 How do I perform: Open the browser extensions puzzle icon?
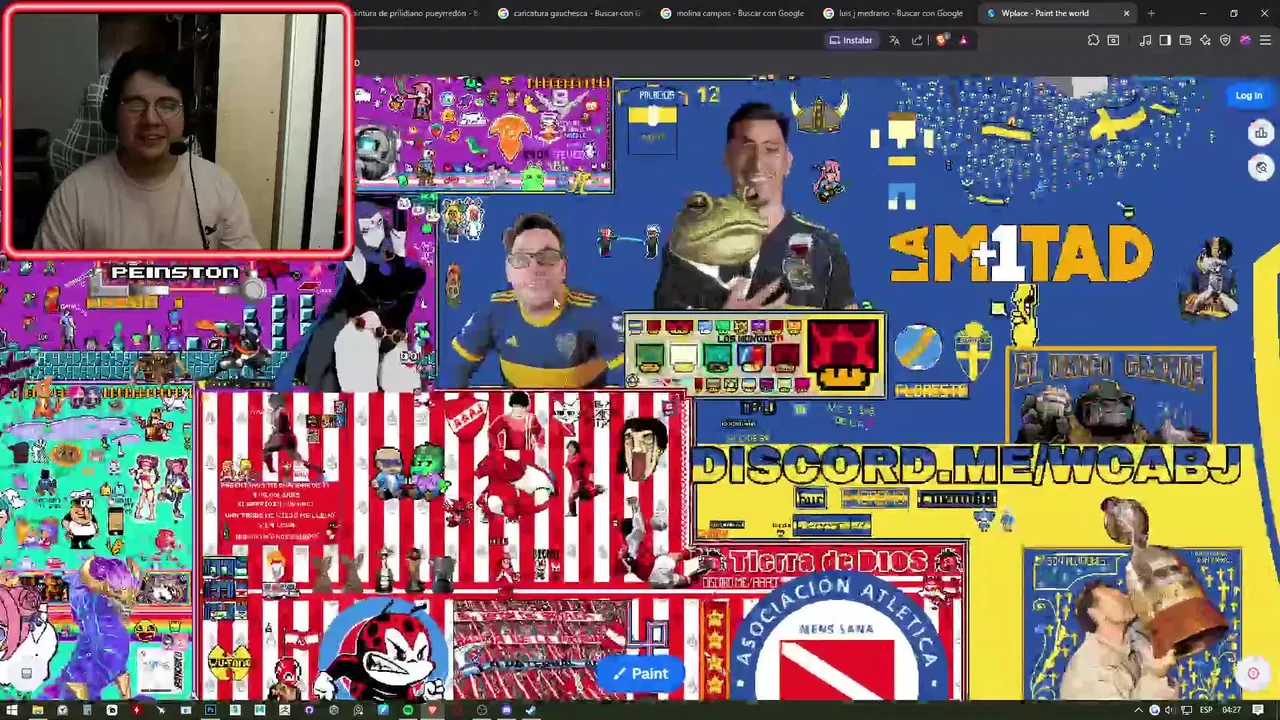[x=1093, y=40]
